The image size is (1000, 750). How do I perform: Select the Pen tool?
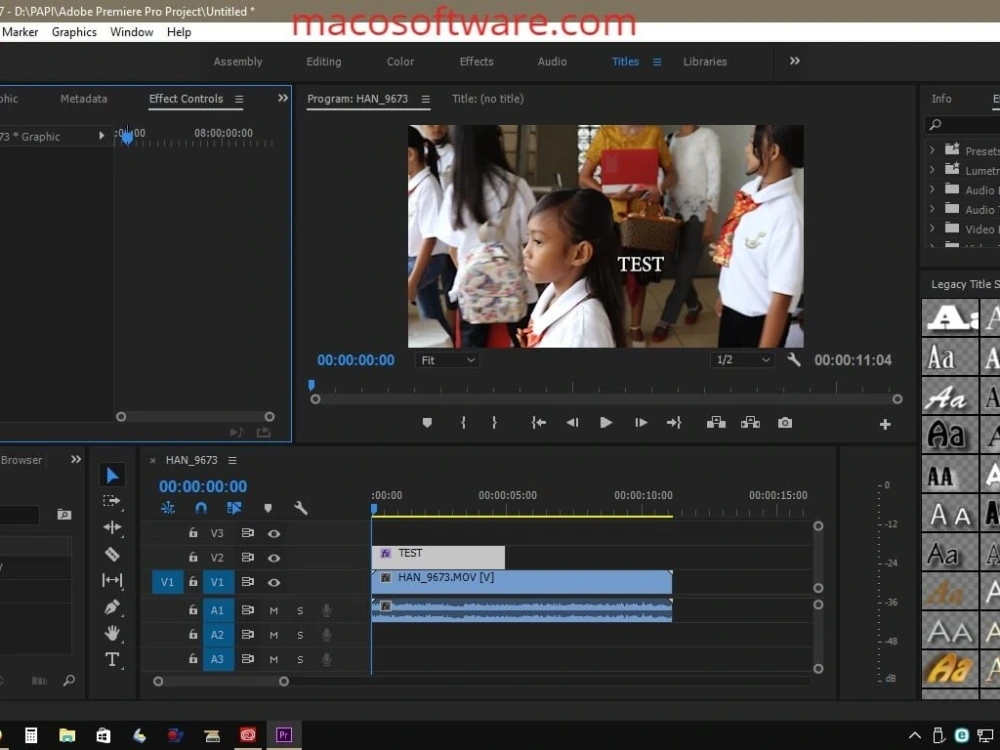pyautogui.click(x=112, y=607)
